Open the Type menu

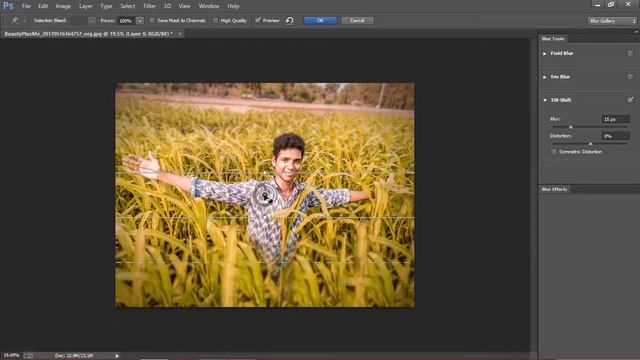(x=106, y=6)
